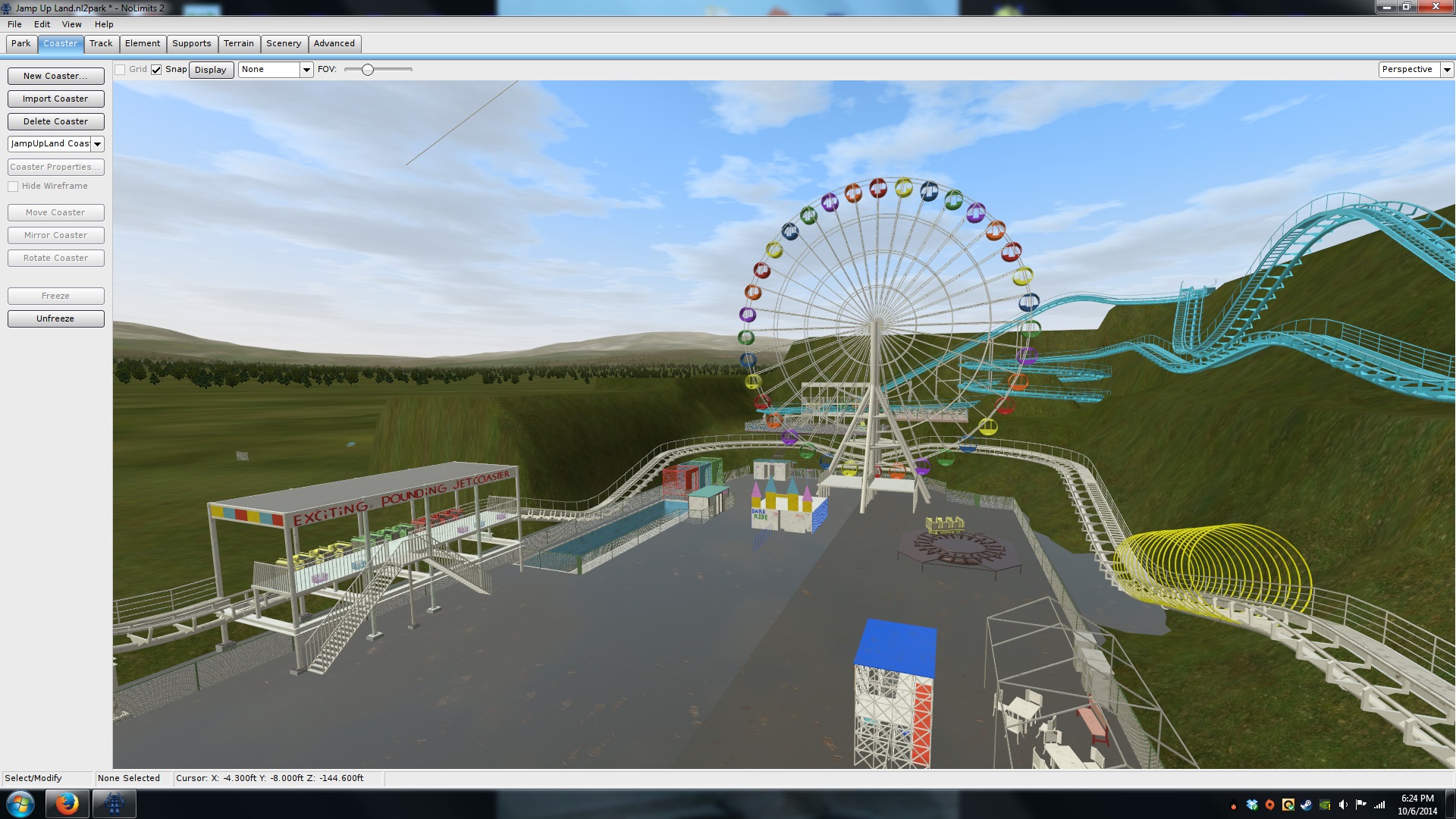Click the NVIDIA tray icon
Image resolution: width=1456 pixels, height=819 pixels.
[x=1325, y=805]
